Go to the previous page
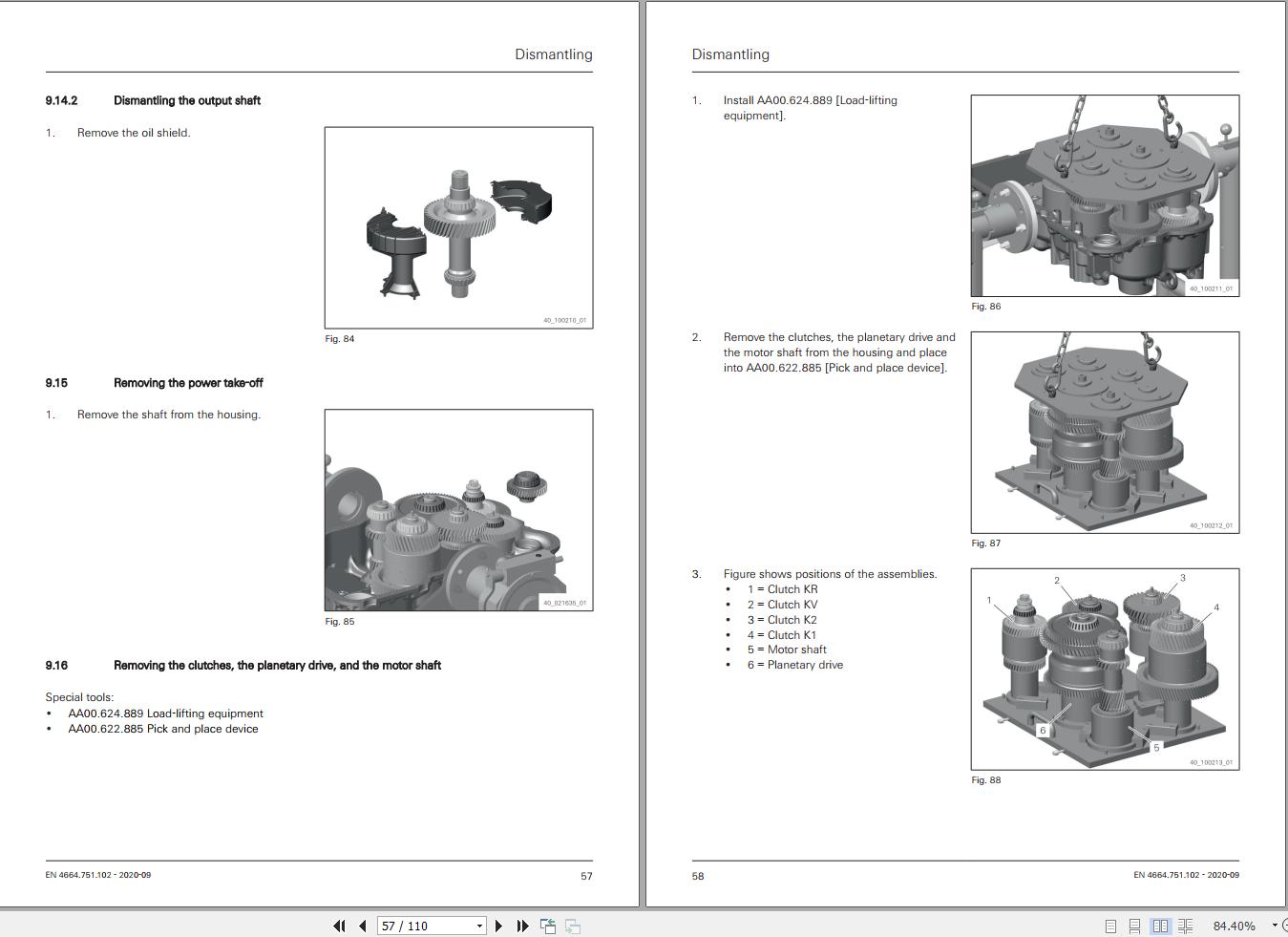 point(362,926)
